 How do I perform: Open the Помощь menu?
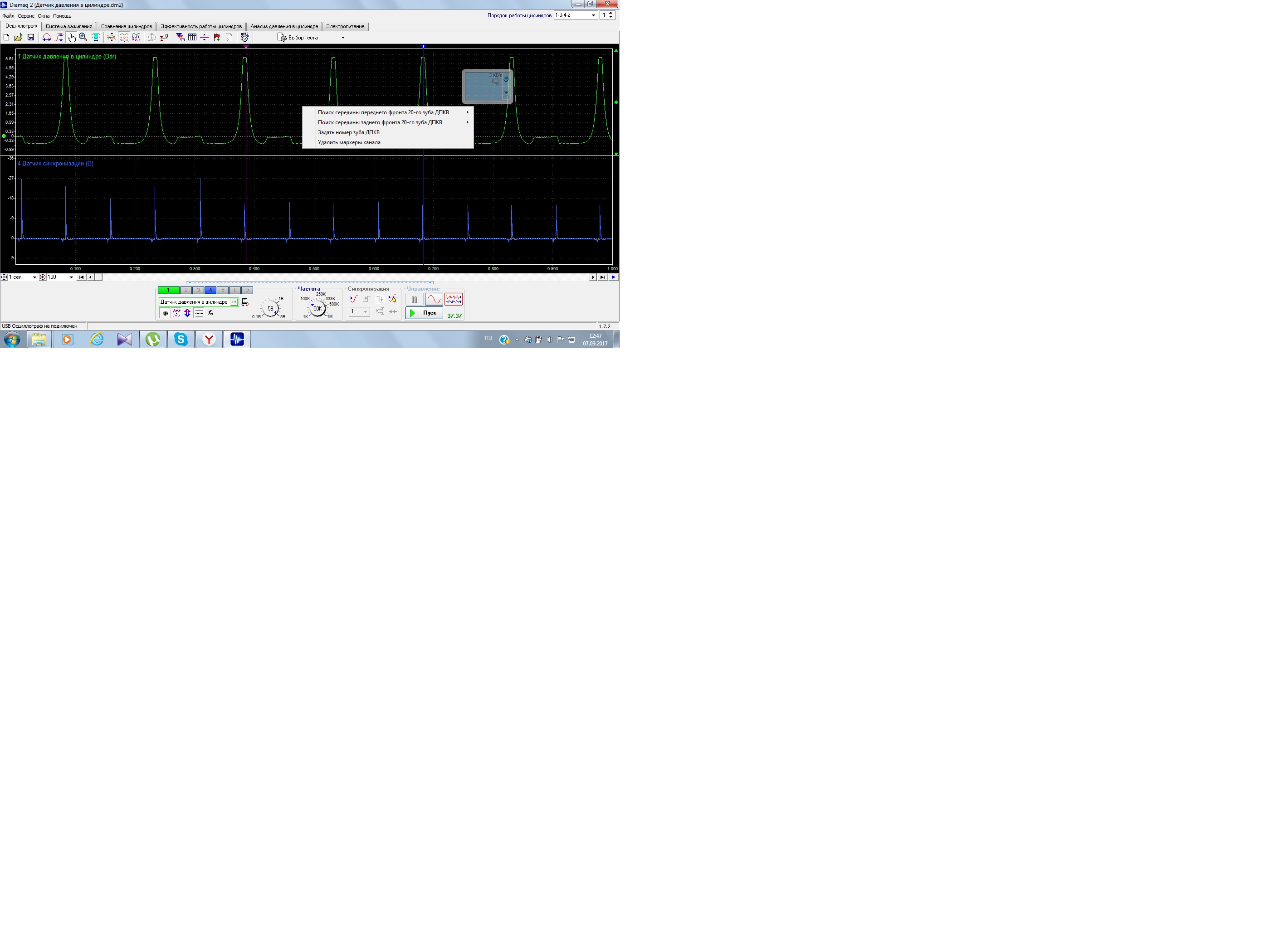(62, 16)
